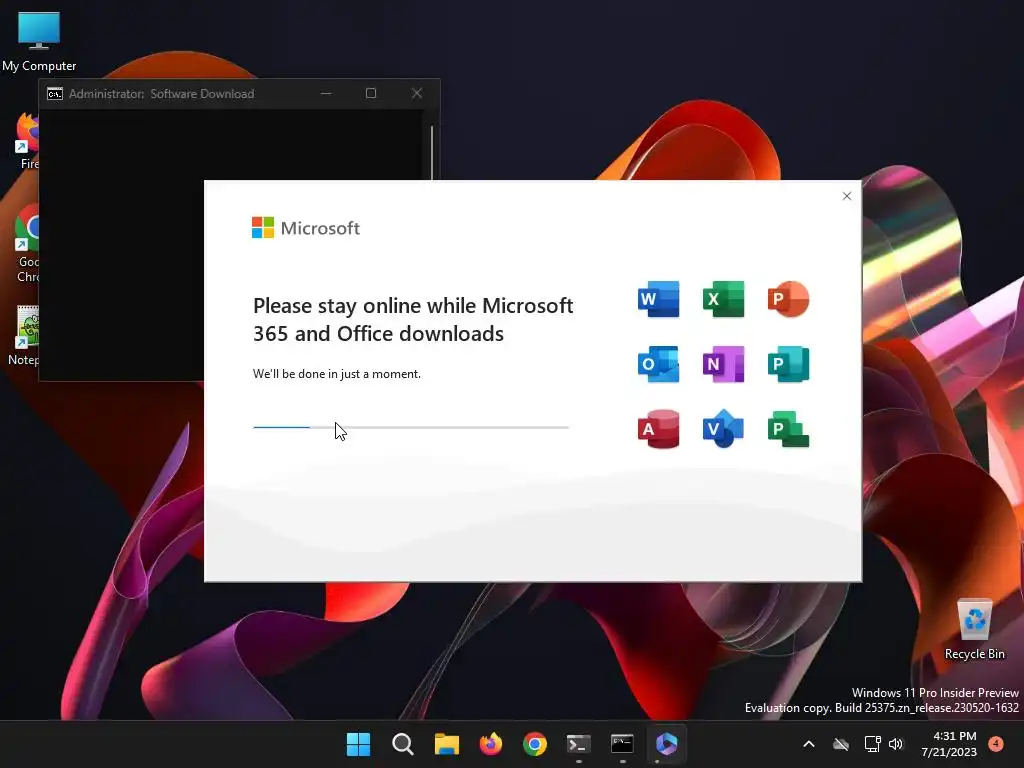Click the Access icon in installer
The image size is (1024, 768).
click(x=658, y=429)
